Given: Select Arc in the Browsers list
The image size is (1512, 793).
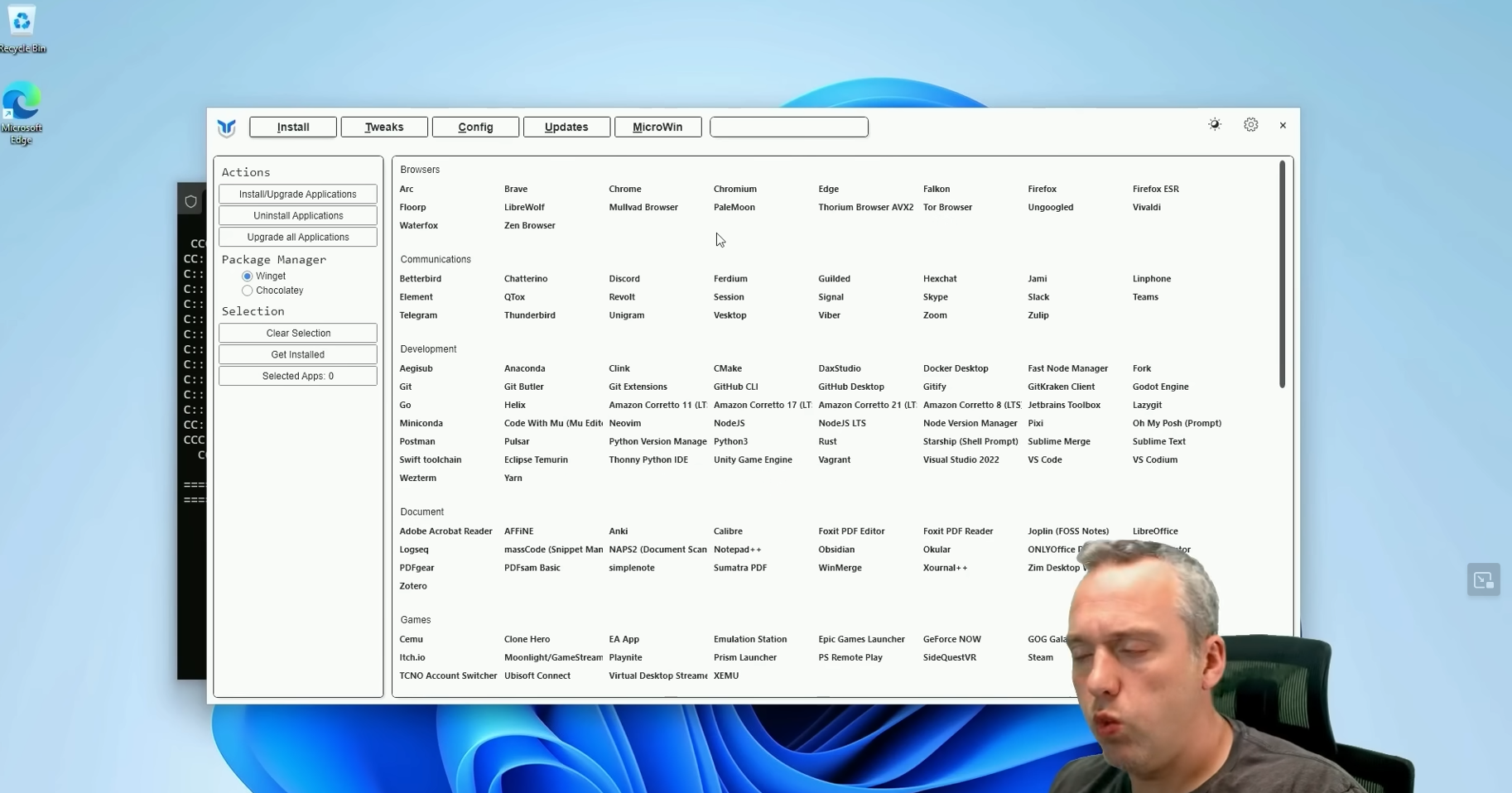Looking at the screenshot, I should coord(407,189).
